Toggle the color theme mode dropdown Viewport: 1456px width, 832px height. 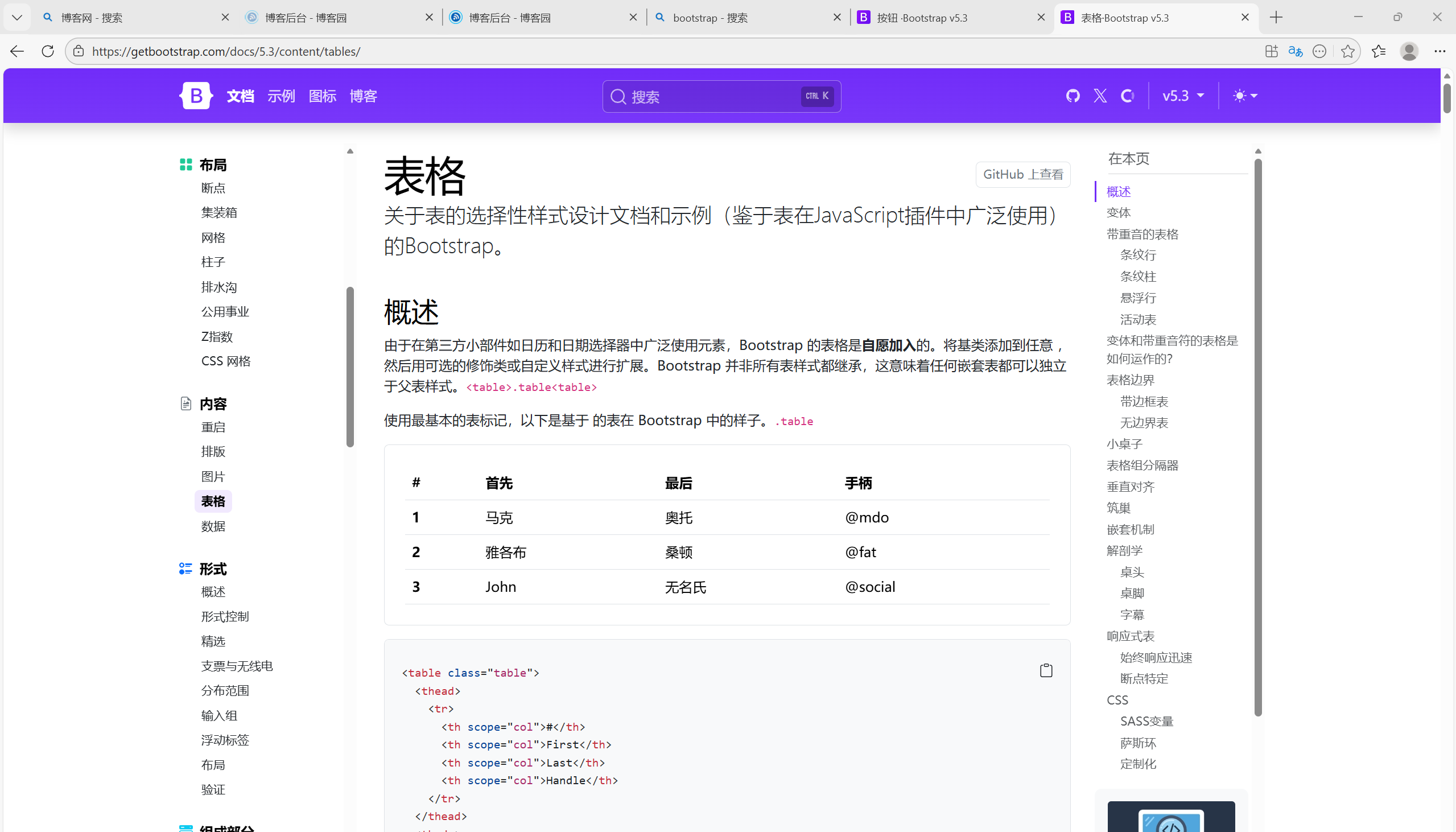tap(1245, 96)
